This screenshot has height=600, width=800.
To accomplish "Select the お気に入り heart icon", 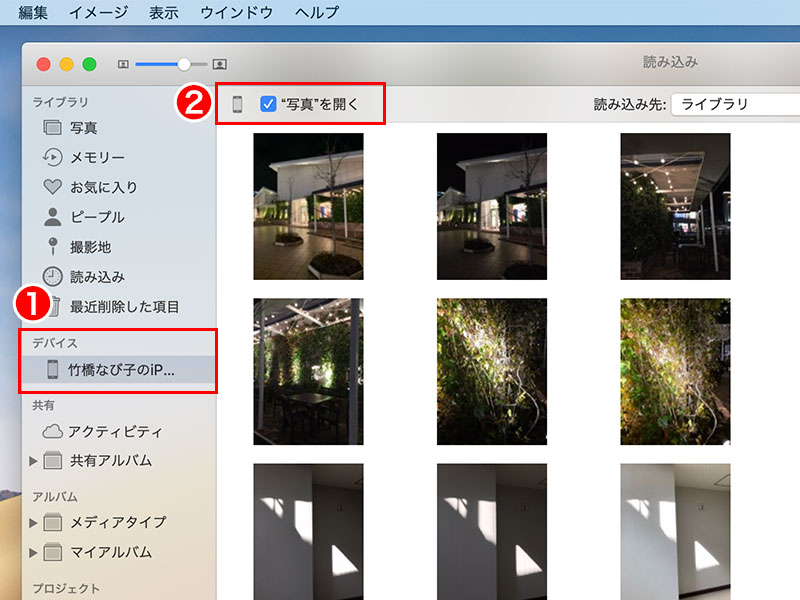I will 52,187.
